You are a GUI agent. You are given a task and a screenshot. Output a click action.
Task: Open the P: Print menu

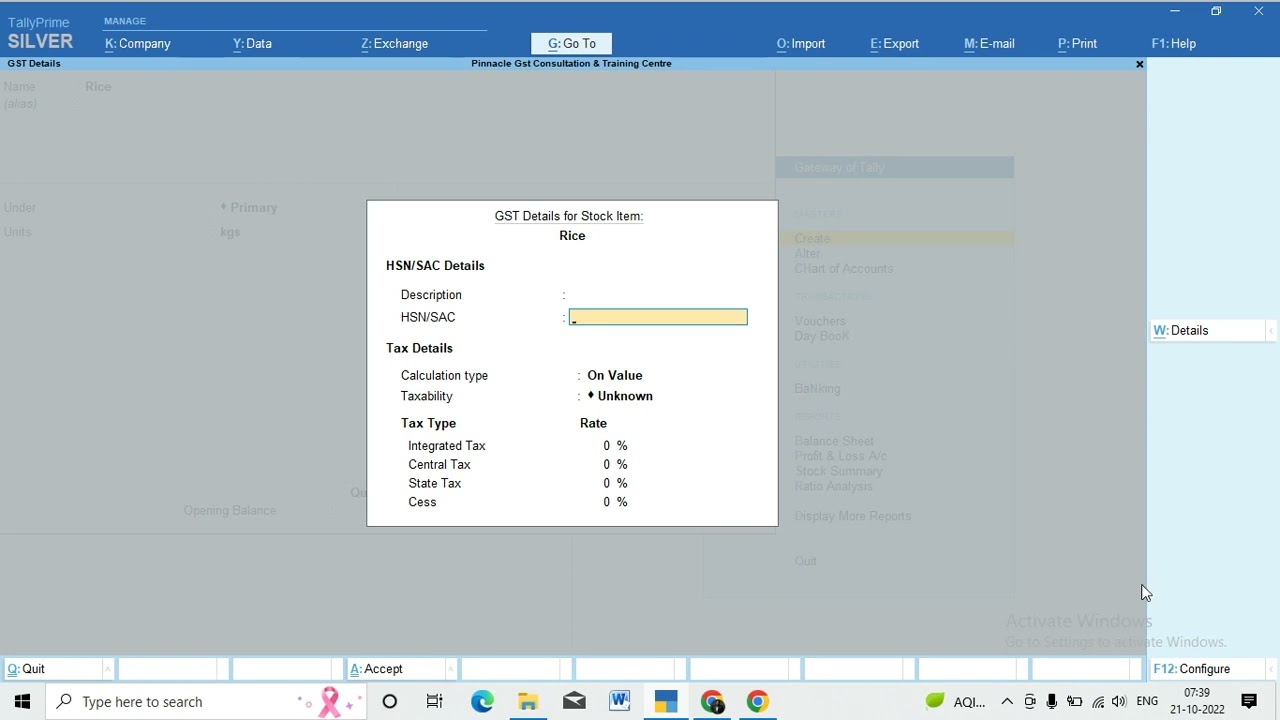pos(1077,44)
